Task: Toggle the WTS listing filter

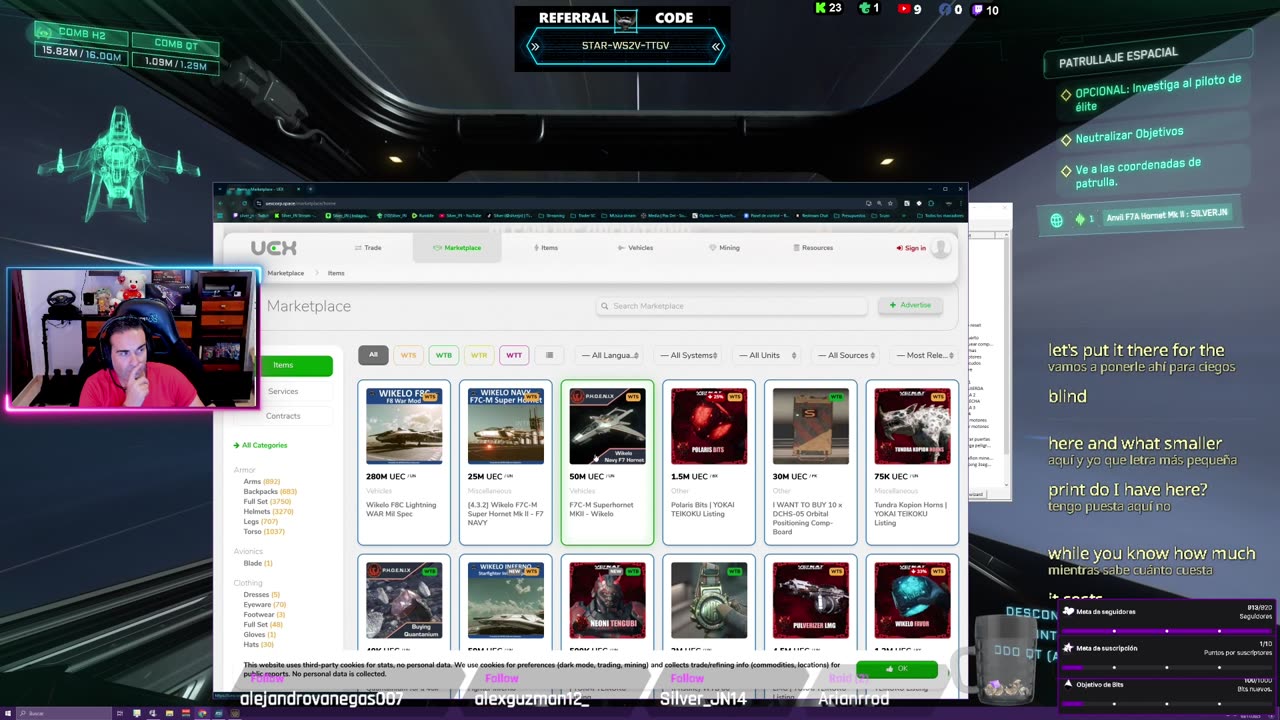Action: [408, 355]
